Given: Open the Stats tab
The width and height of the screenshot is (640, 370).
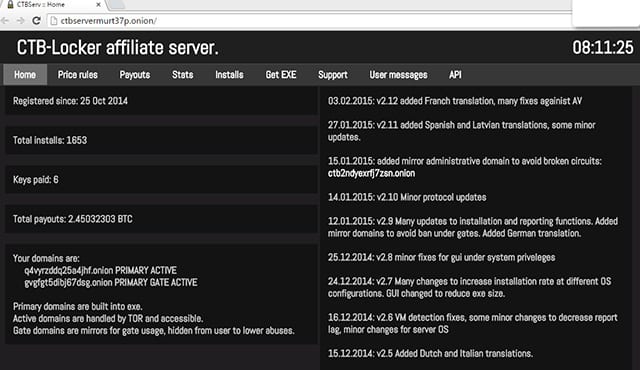Looking at the screenshot, I should click(182, 75).
